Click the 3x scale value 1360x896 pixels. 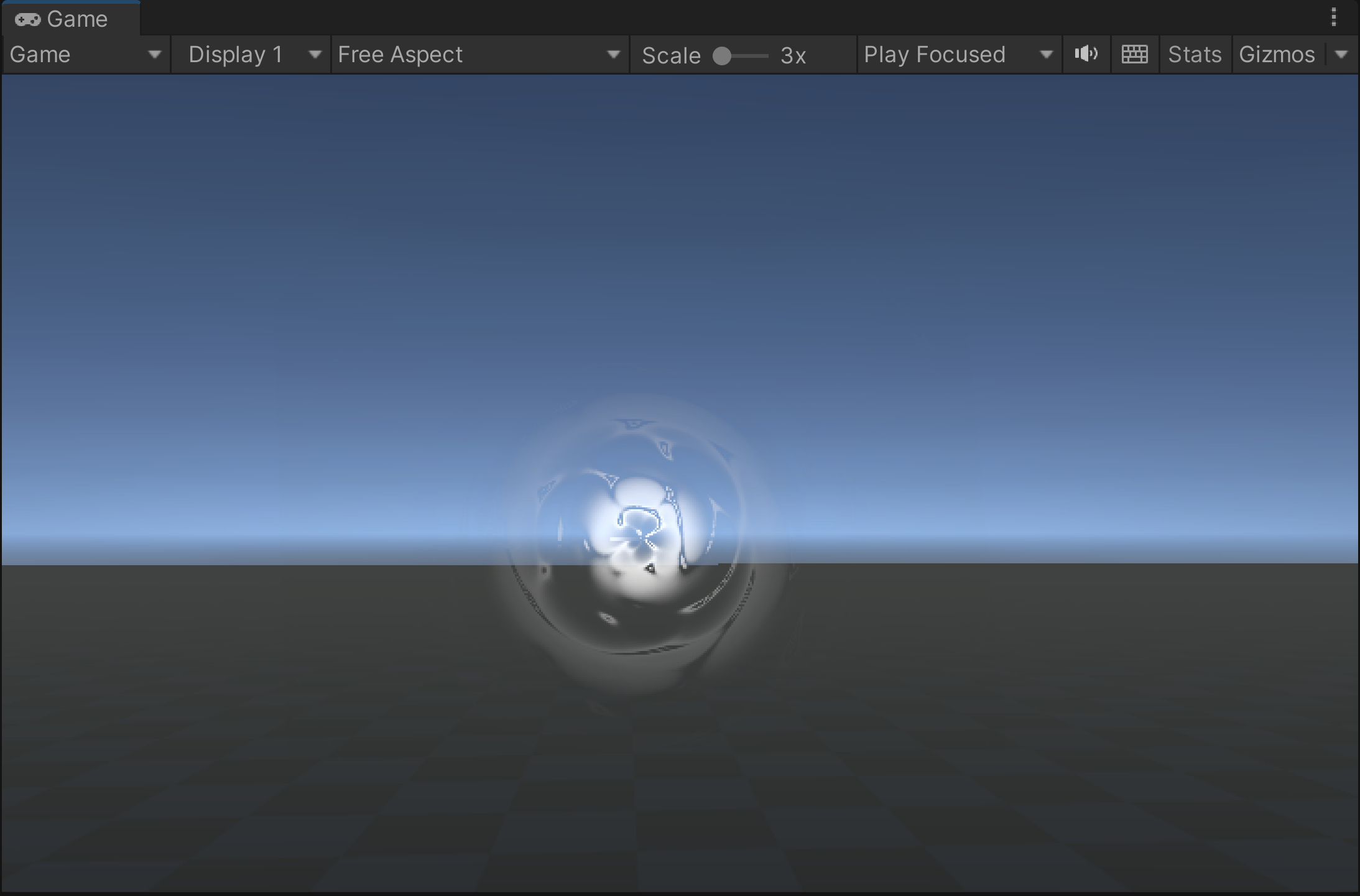[x=793, y=56]
